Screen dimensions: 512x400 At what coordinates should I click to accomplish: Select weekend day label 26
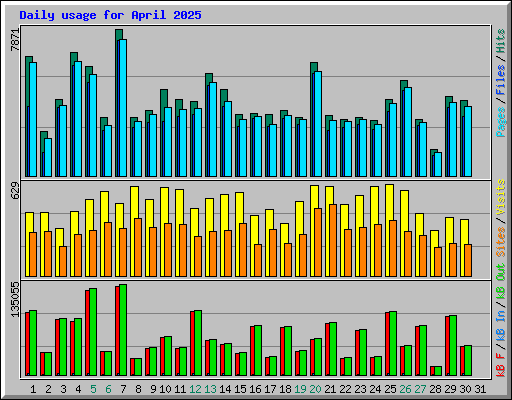pyautogui.click(x=405, y=389)
